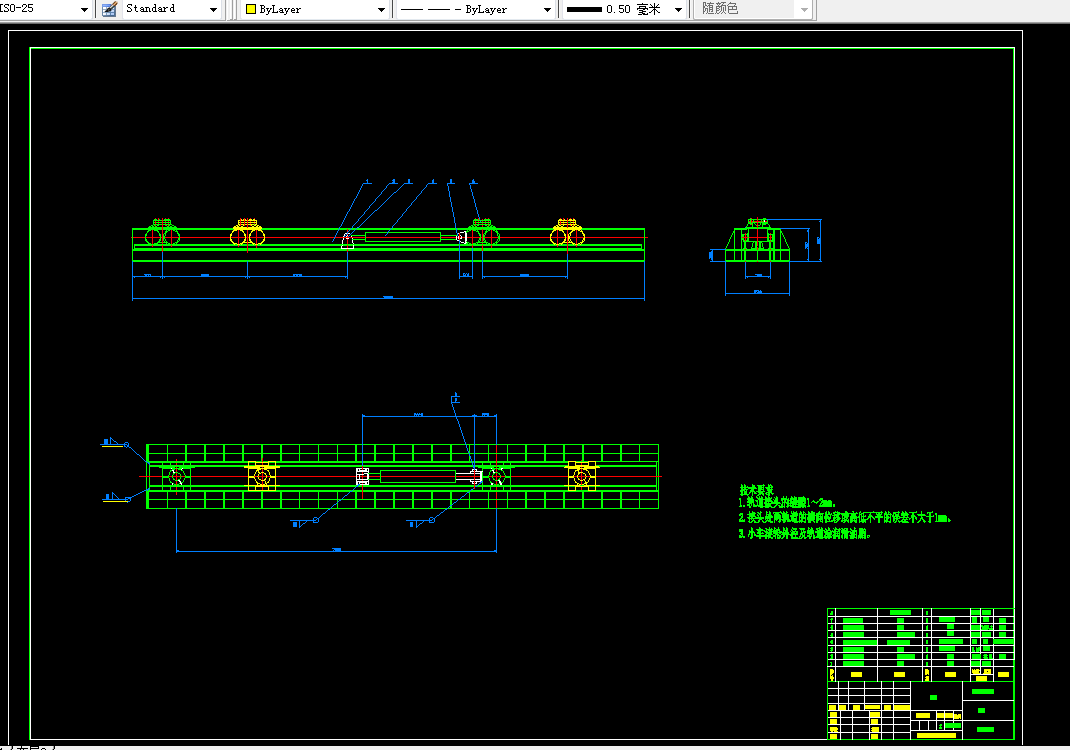
Task: Select the 技术要求 heading text
Action: pyautogui.click(x=757, y=490)
